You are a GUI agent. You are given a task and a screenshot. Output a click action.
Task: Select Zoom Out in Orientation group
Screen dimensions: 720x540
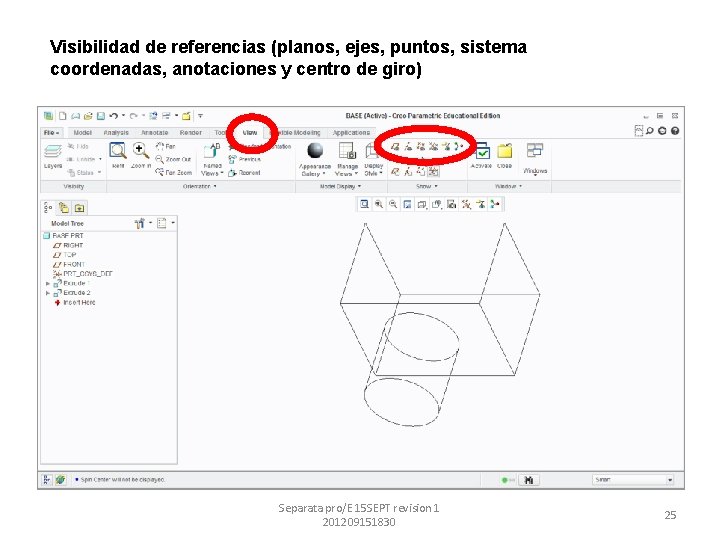click(x=173, y=159)
